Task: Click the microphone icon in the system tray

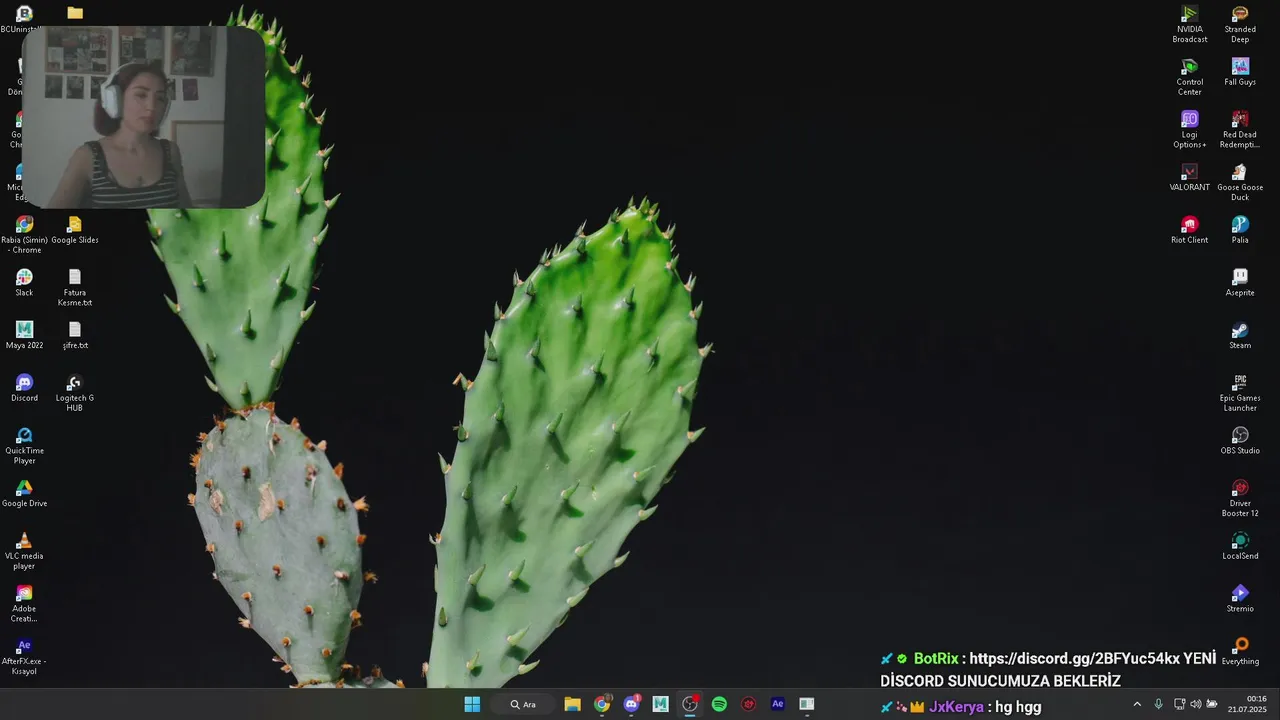Action: coord(1158,704)
